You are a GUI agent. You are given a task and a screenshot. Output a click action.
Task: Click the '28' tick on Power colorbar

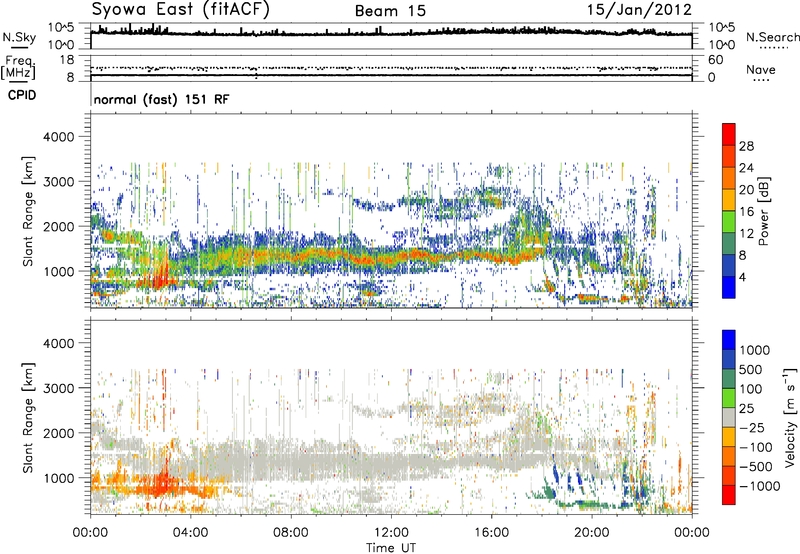click(746, 146)
